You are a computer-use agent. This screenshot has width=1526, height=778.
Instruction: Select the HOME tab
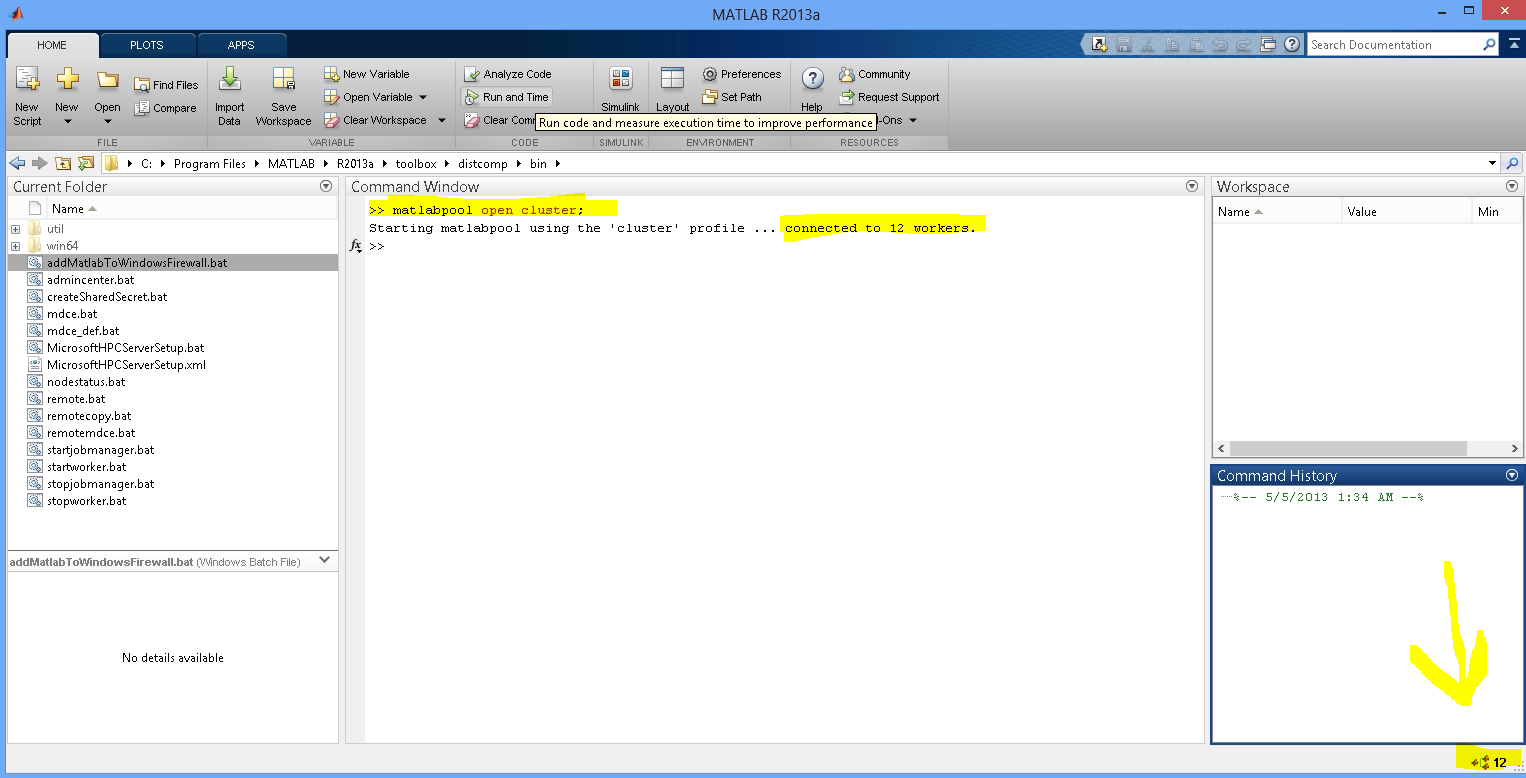[52, 45]
